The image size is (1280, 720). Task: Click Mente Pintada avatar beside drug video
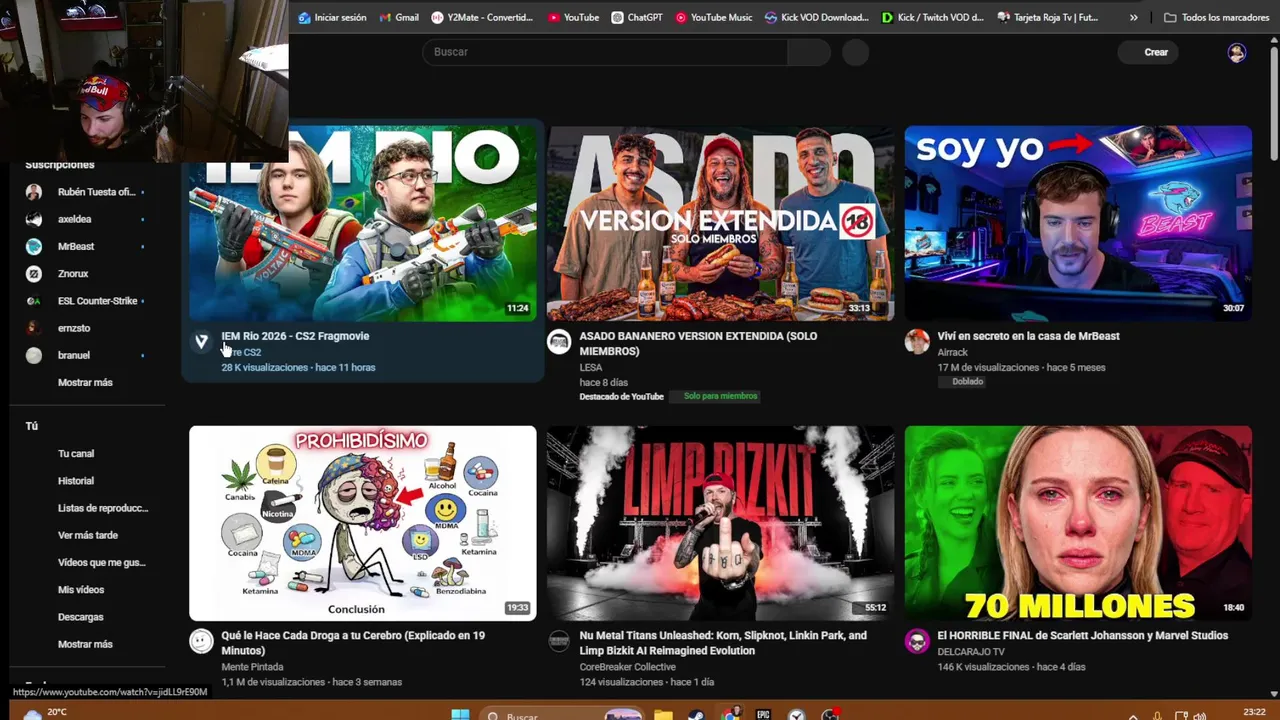(x=201, y=641)
